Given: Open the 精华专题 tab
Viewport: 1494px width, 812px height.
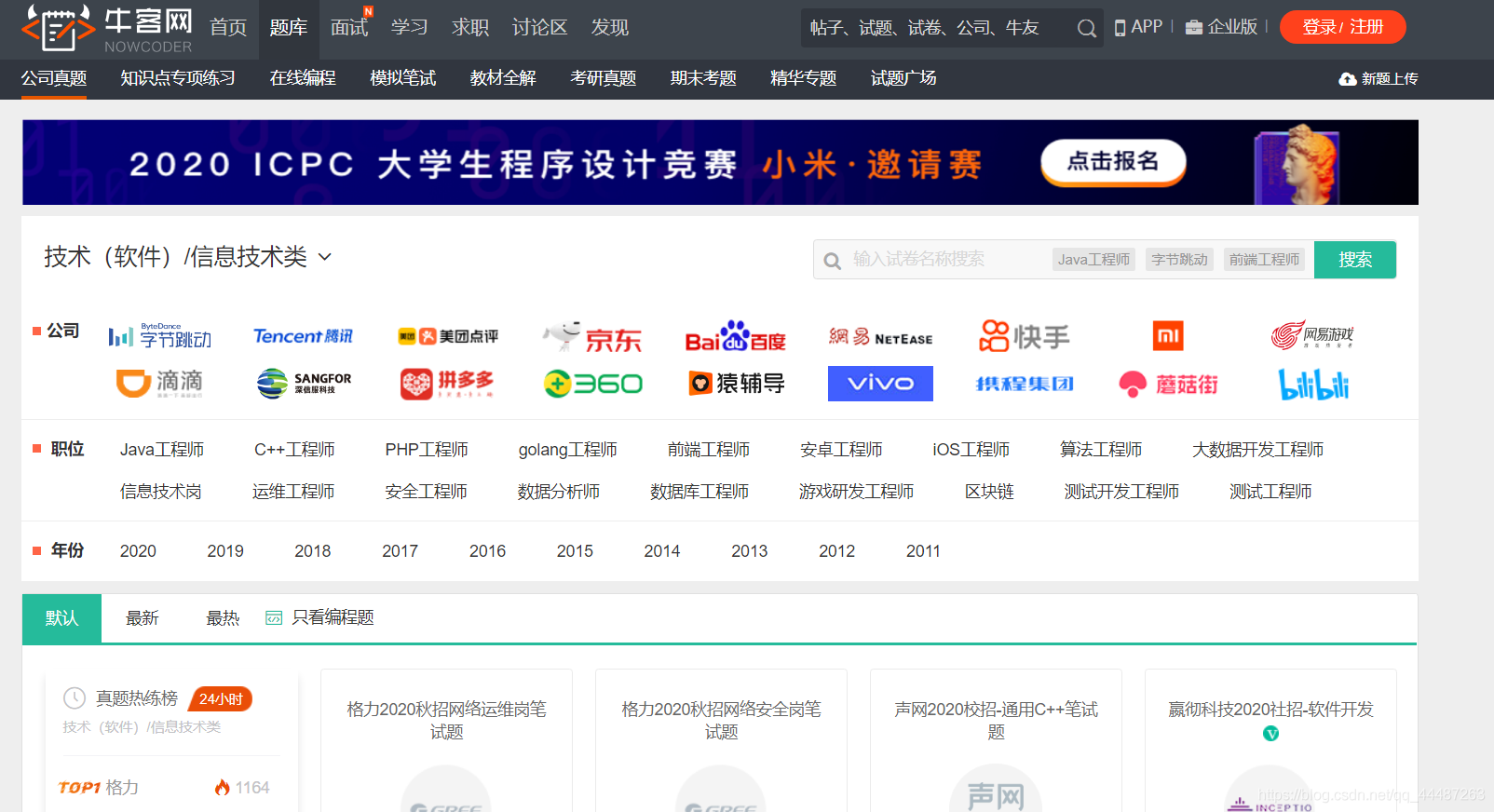Looking at the screenshot, I should 803,78.
